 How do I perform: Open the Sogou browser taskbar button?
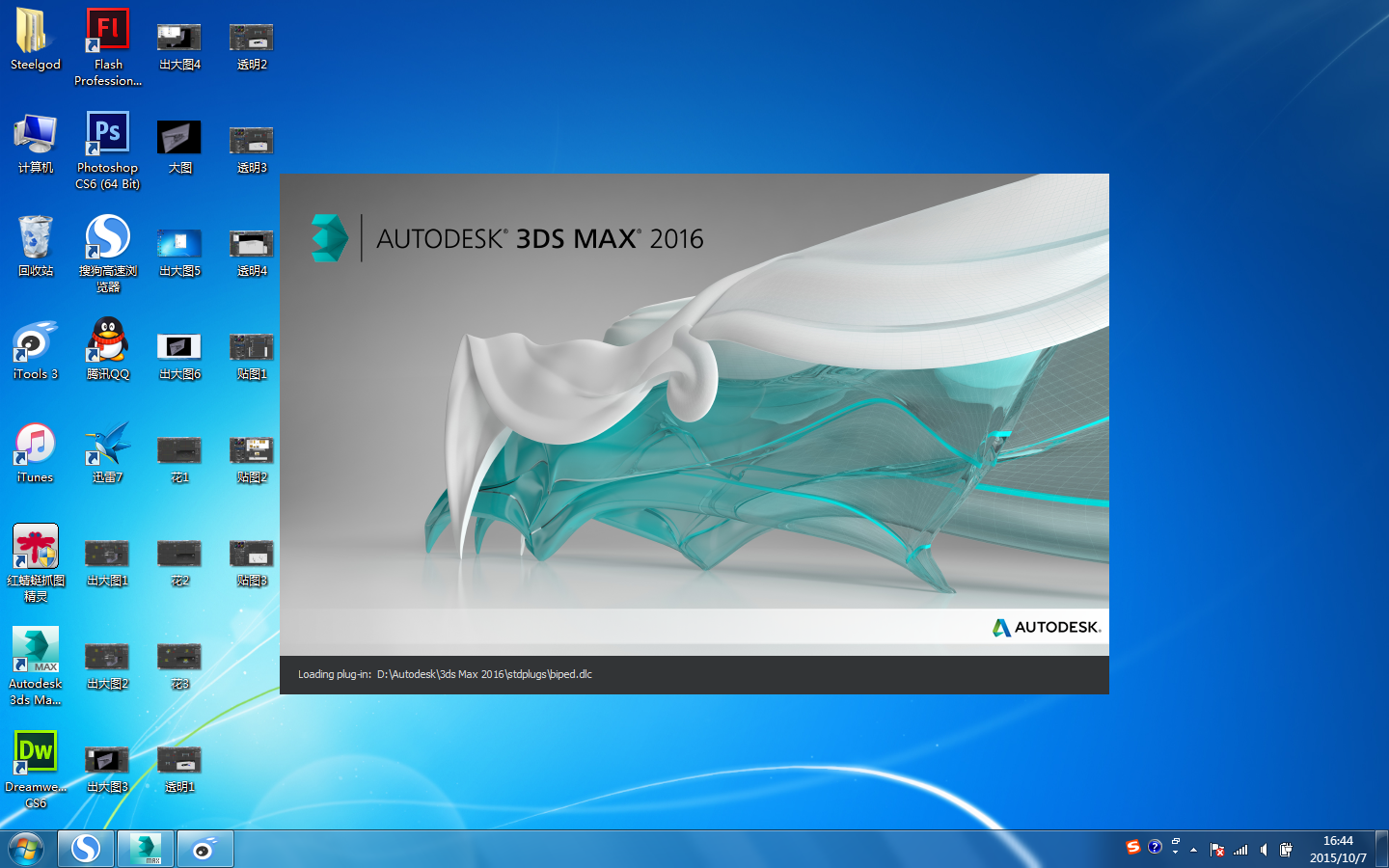click(86, 849)
